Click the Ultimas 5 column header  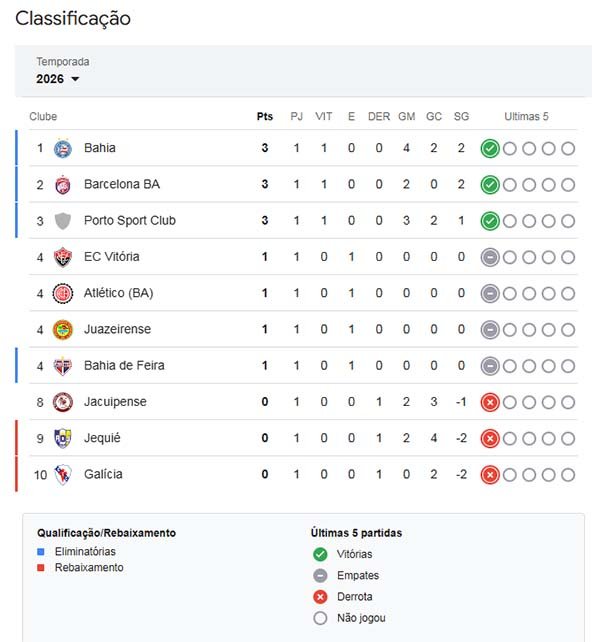pos(526,117)
